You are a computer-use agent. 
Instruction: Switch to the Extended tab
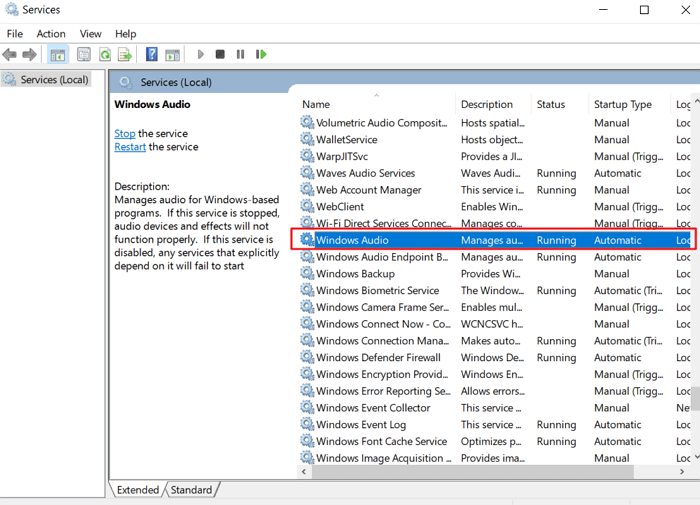pyautogui.click(x=138, y=490)
